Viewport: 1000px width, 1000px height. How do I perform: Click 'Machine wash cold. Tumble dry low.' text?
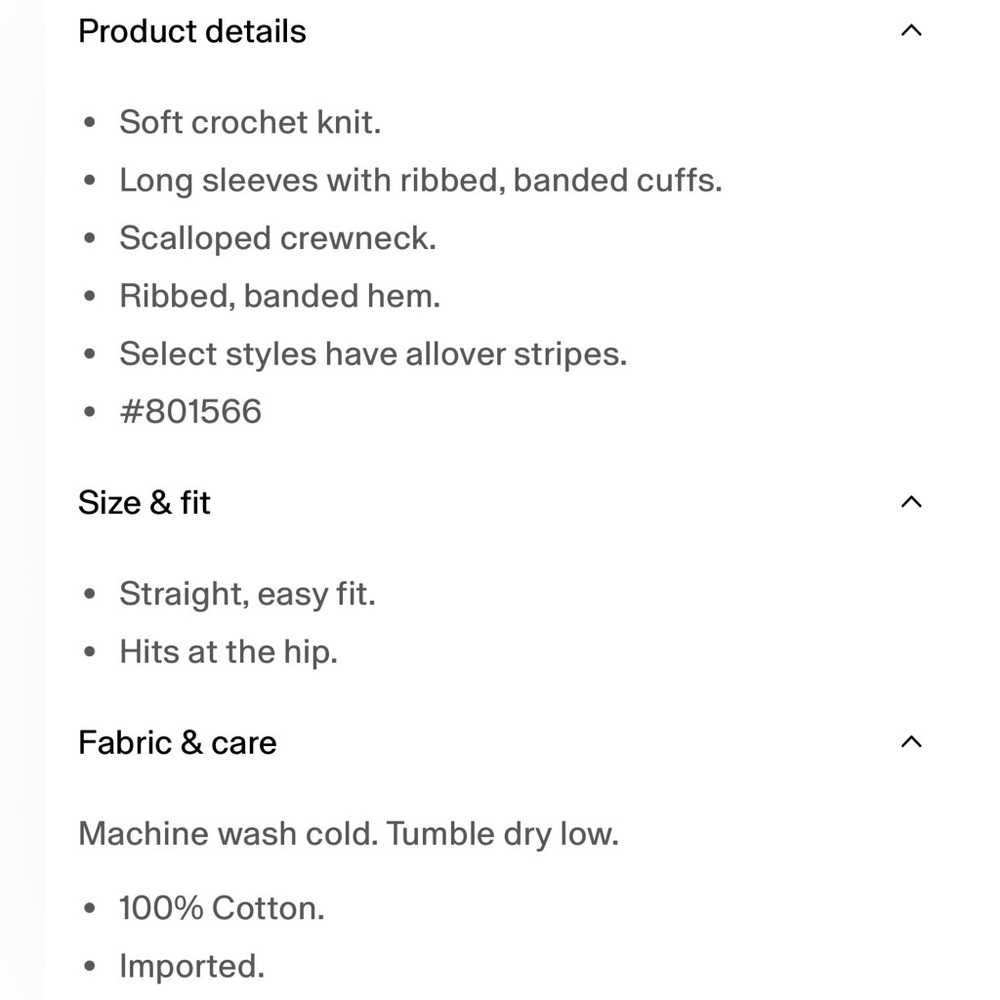click(x=349, y=834)
